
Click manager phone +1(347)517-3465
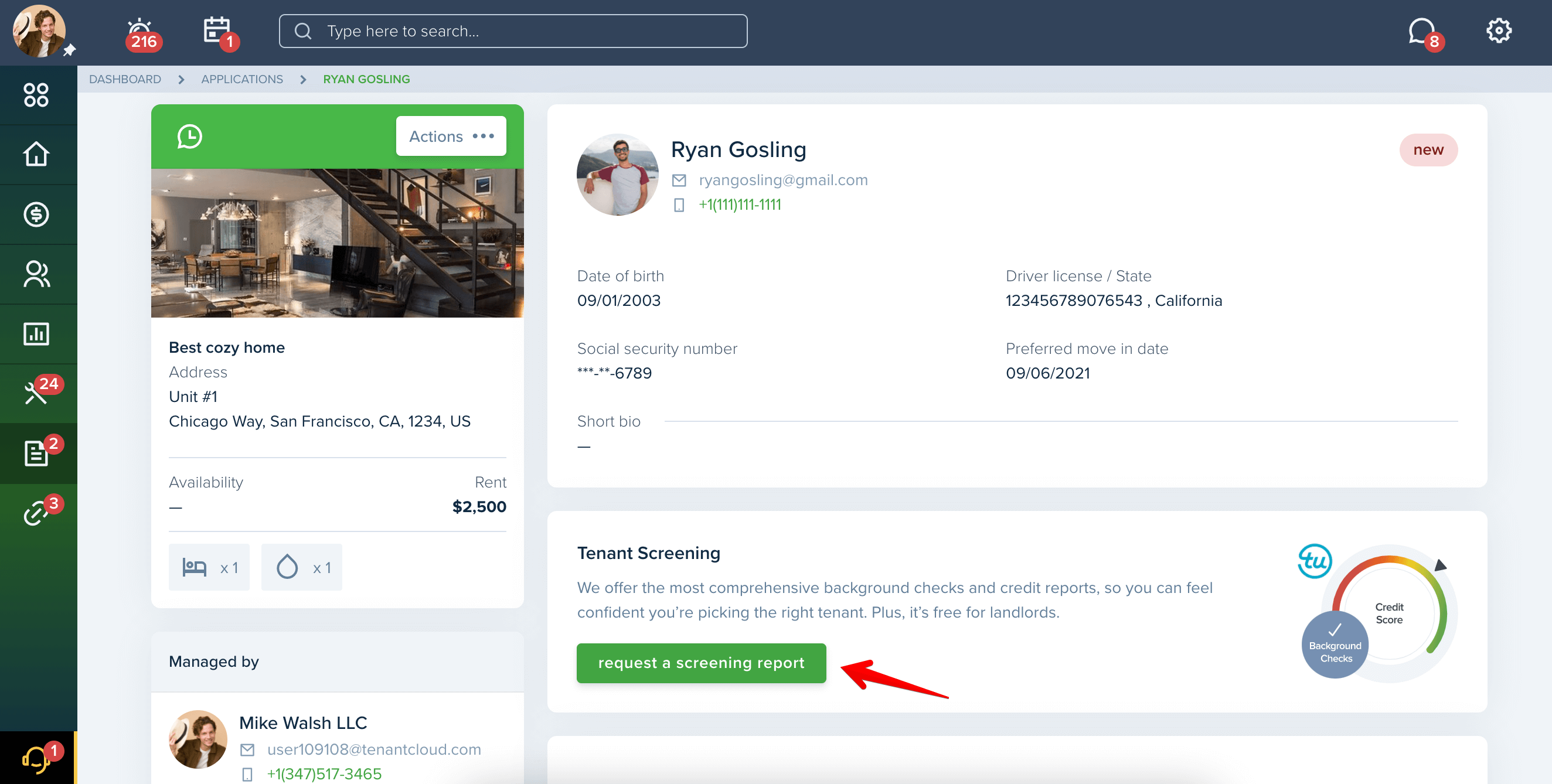pyautogui.click(x=324, y=775)
